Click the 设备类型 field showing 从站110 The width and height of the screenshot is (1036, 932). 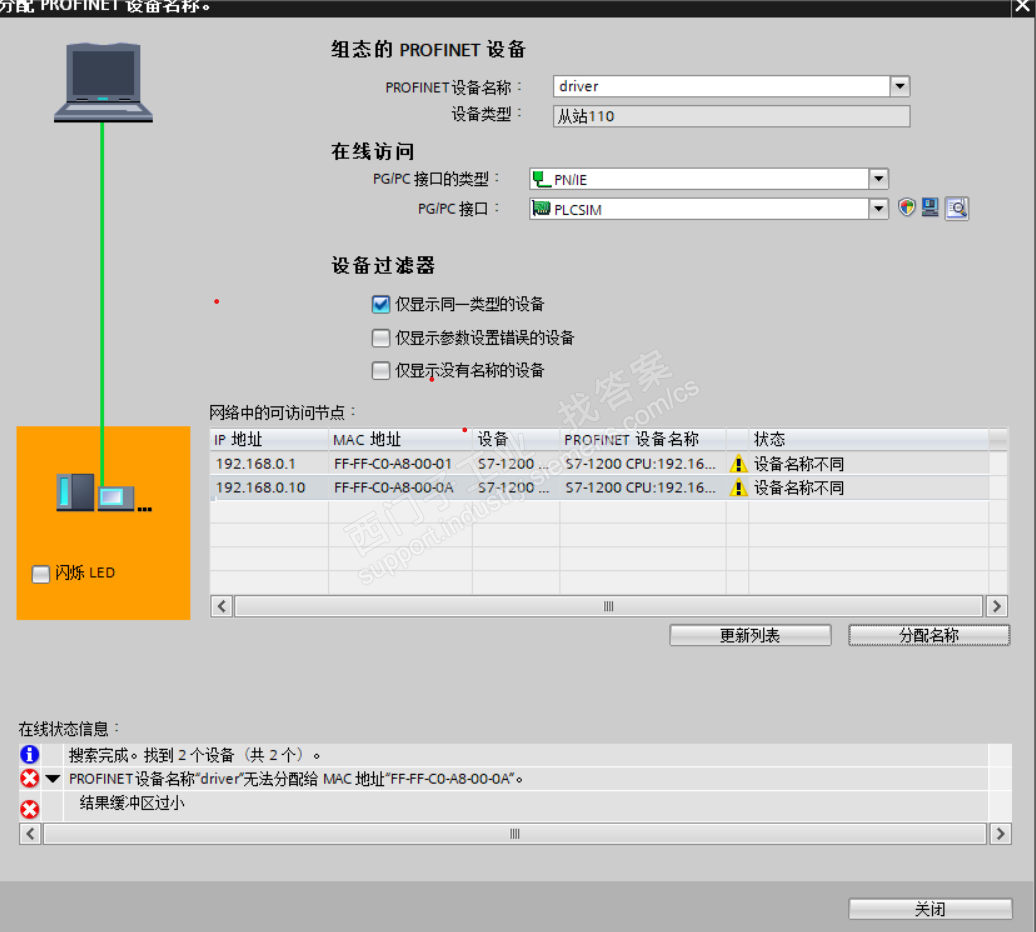coord(731,116)
